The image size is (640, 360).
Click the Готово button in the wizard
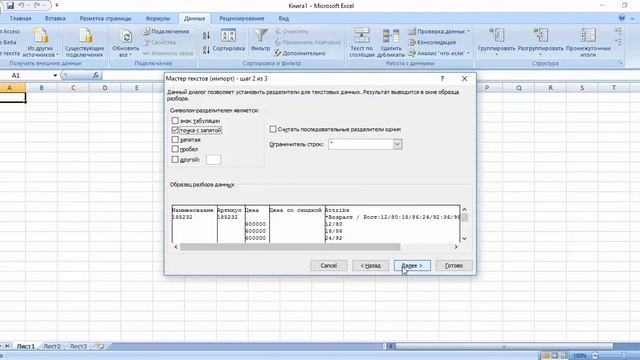tap(454, 266)
